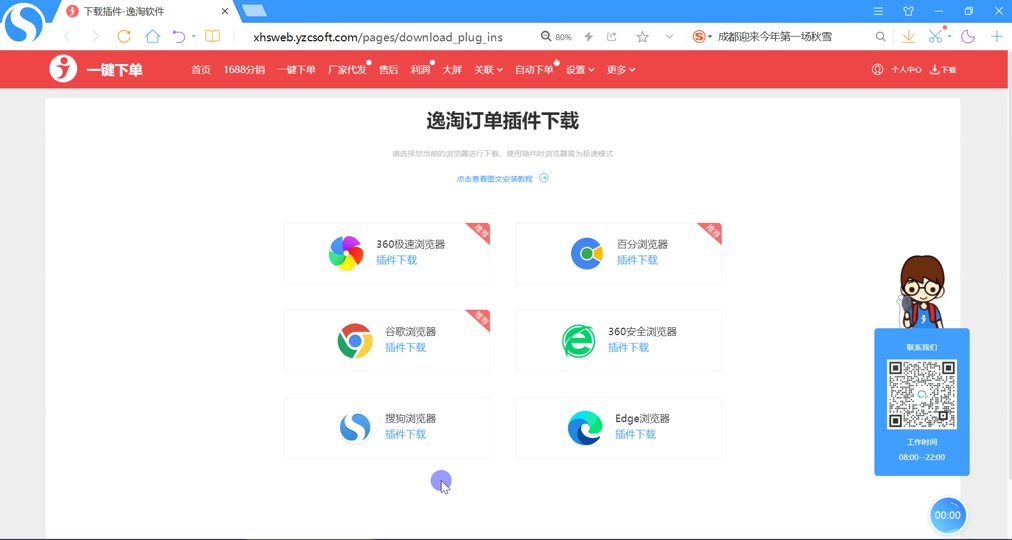The image size is (1012, 540).
Task: Click the 下载 button in the red header
Action: [x=943, y=70]
